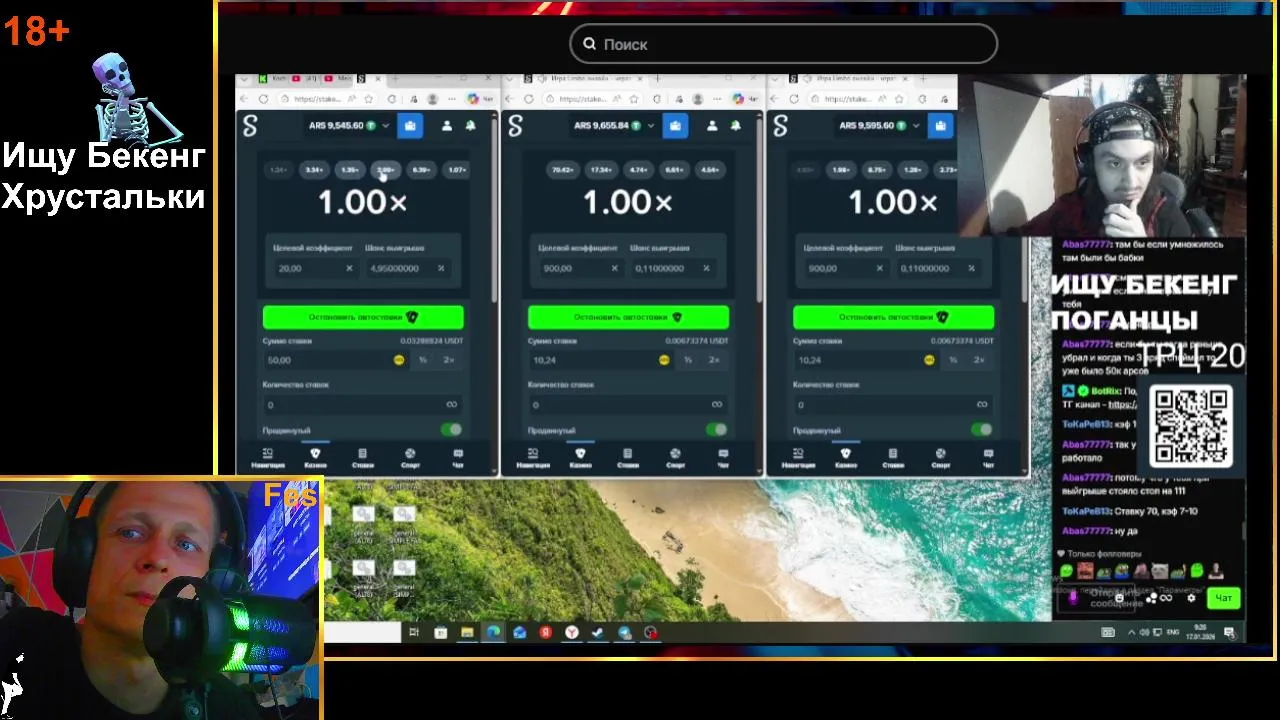Viewport: 1280px width, 720px height.
Task: Open notifications bell in ARS 9,655.84 window
Action: pos(735,126)
